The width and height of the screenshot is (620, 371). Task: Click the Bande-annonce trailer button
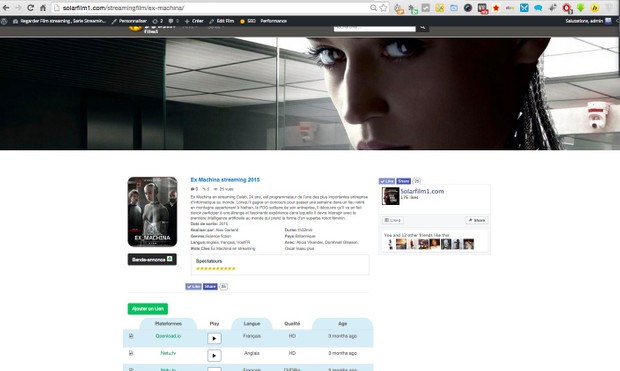[x=152, y=259]
